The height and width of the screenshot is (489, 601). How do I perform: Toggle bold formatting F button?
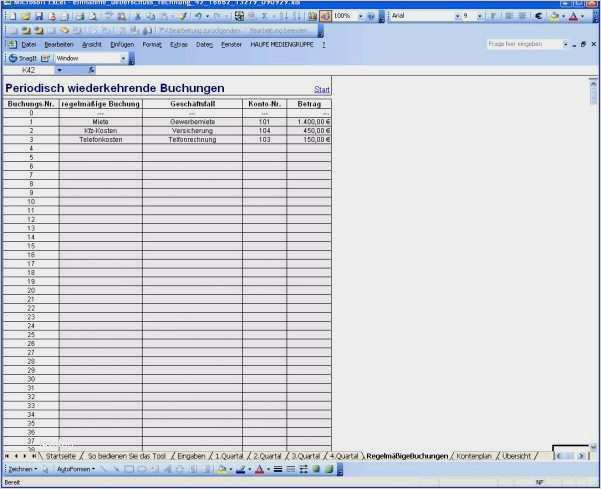(x=493, y=16)
